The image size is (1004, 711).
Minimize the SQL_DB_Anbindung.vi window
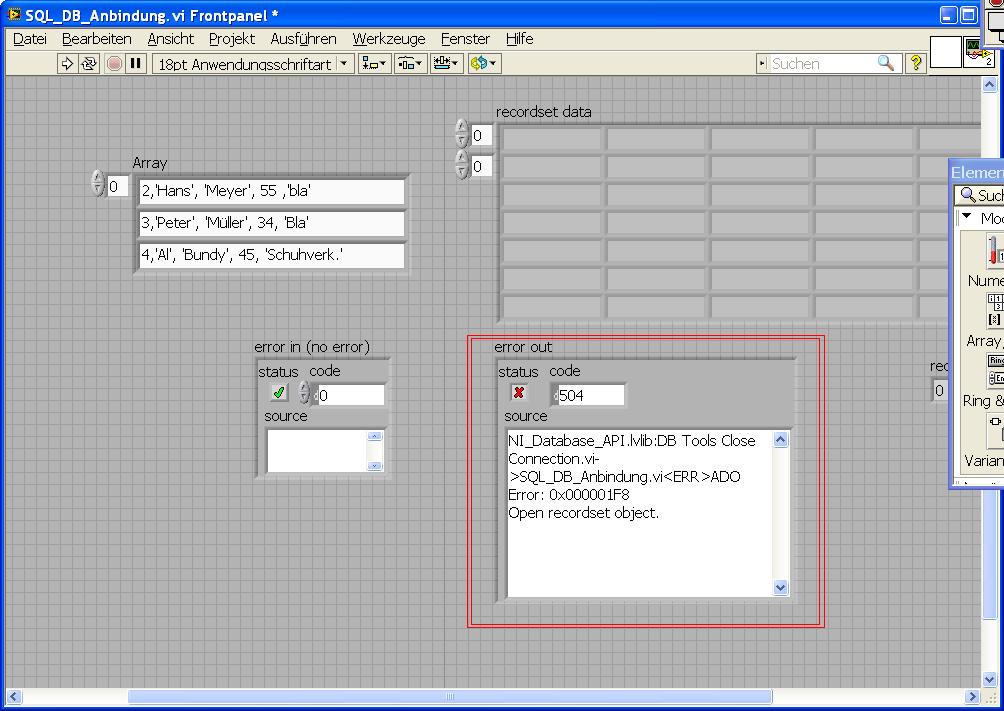coord(948,15)
